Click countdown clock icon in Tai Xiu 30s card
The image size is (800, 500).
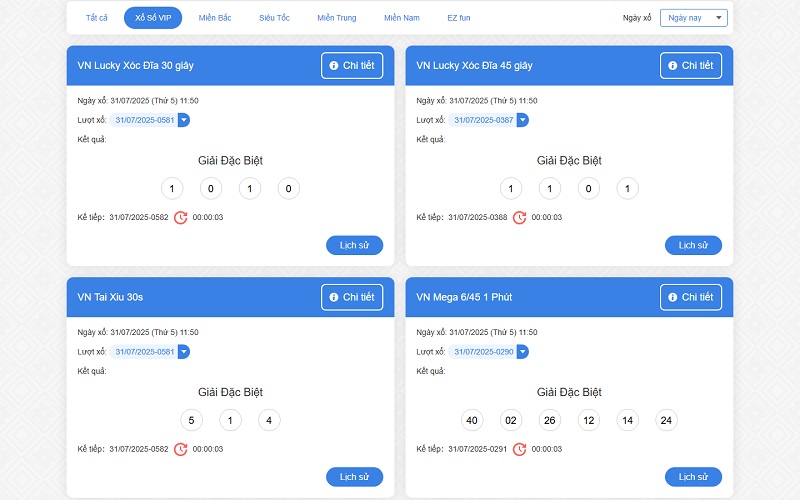tap(180, 449)
